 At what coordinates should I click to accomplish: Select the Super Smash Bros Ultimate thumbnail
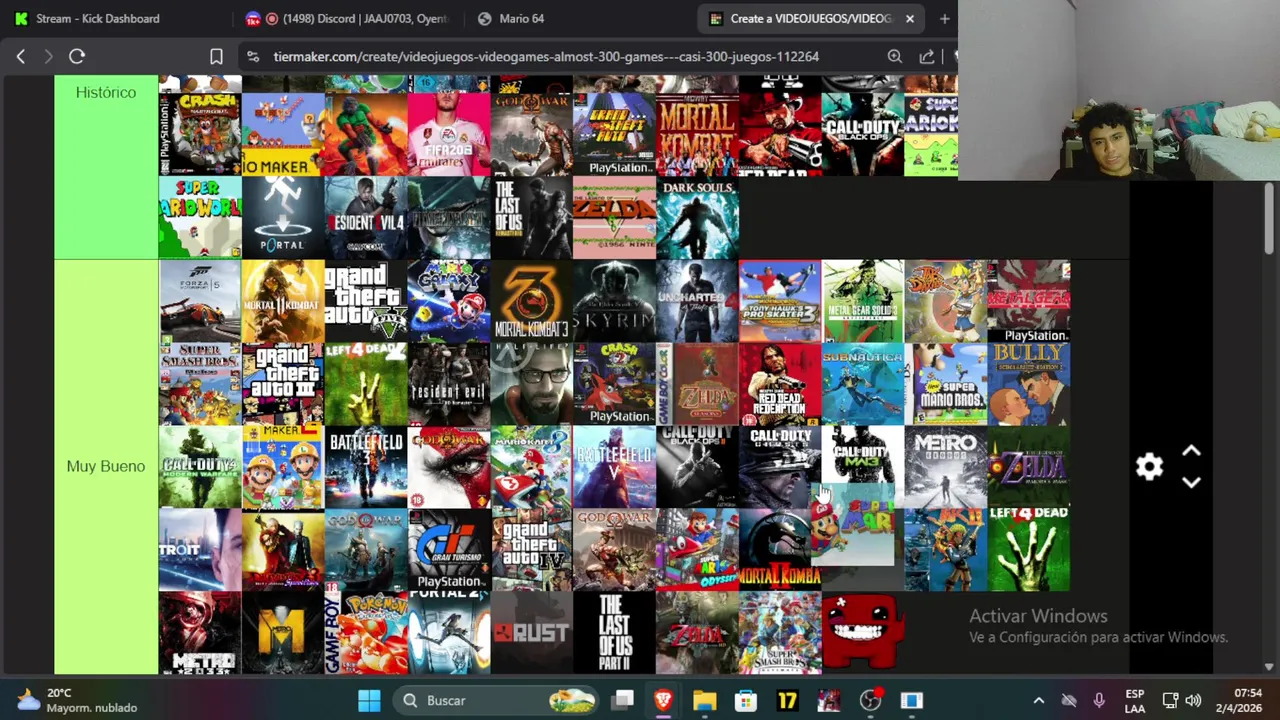[x=781, y=633]
